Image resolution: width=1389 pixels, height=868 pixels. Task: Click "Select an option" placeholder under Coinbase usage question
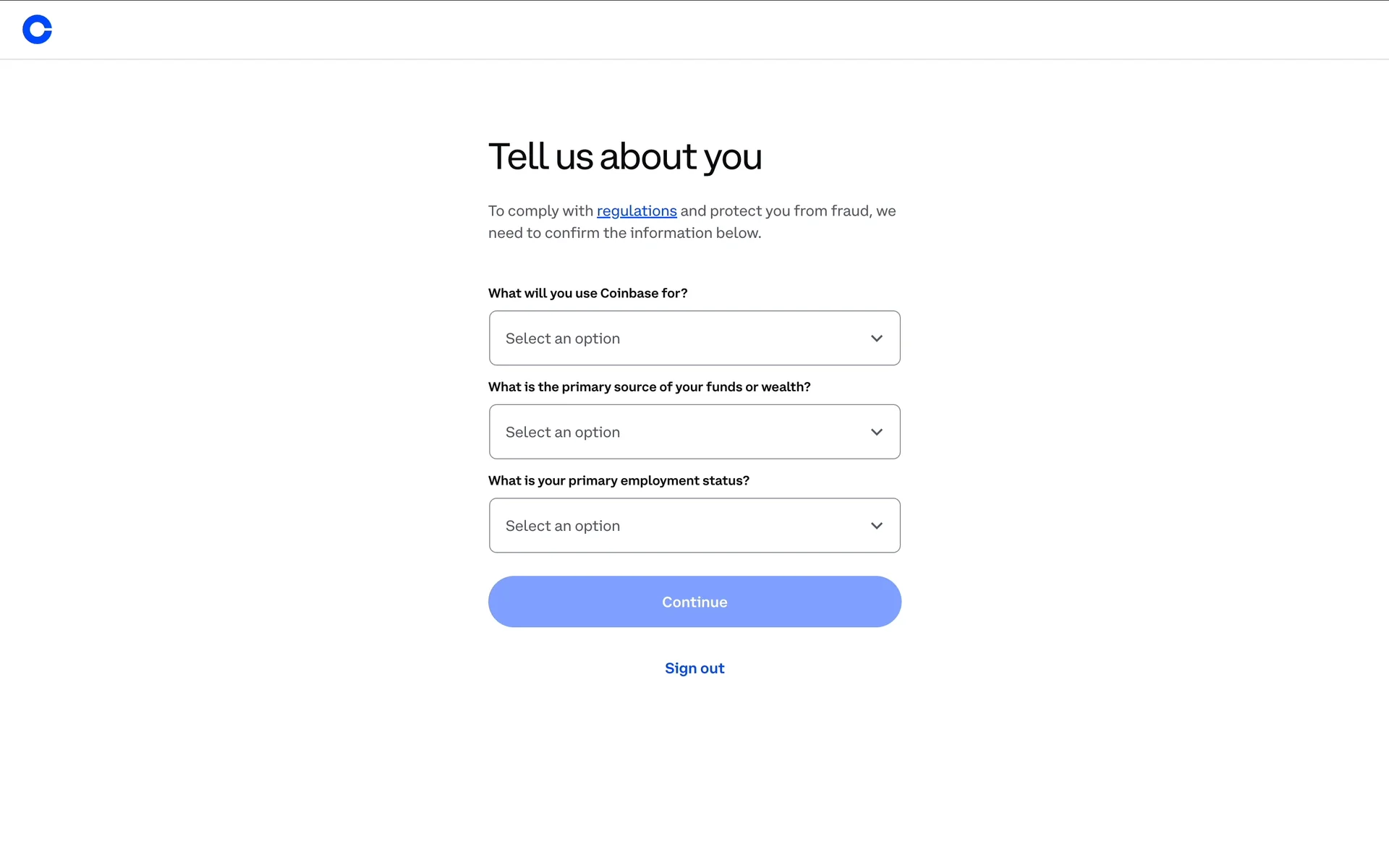(x=563, y=339)
